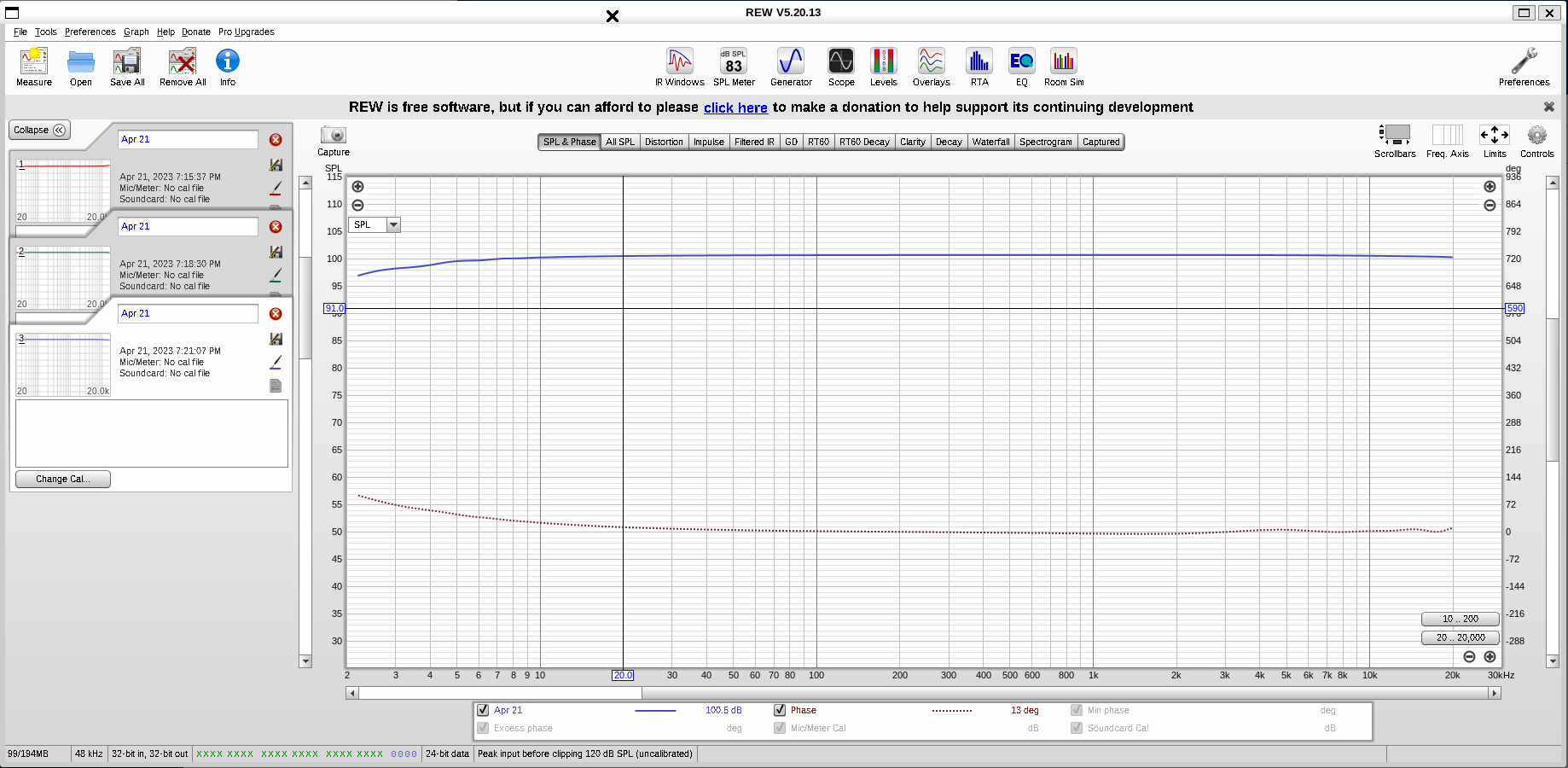Open the EQ window
The width and height of the screenshot is (1568, 768).
[1022, 67]
